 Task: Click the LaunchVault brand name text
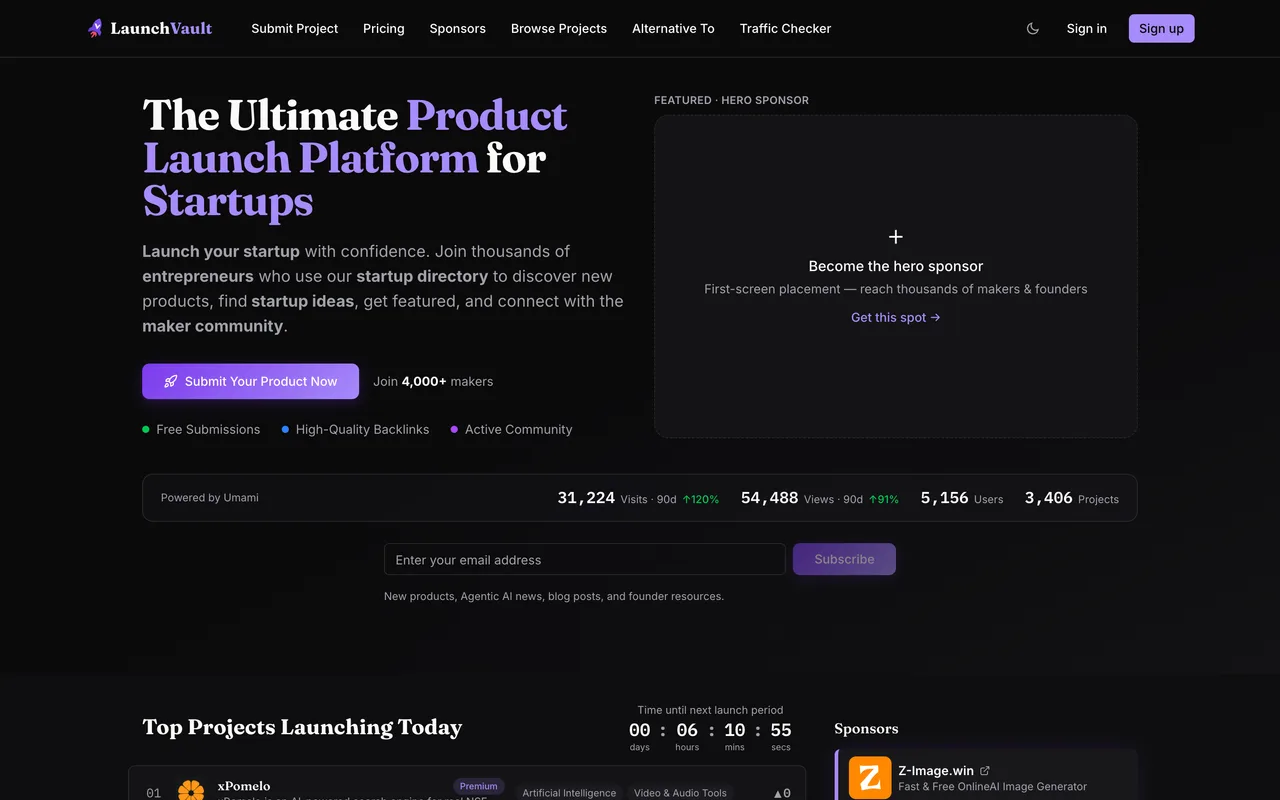click(x=161, y=29)
